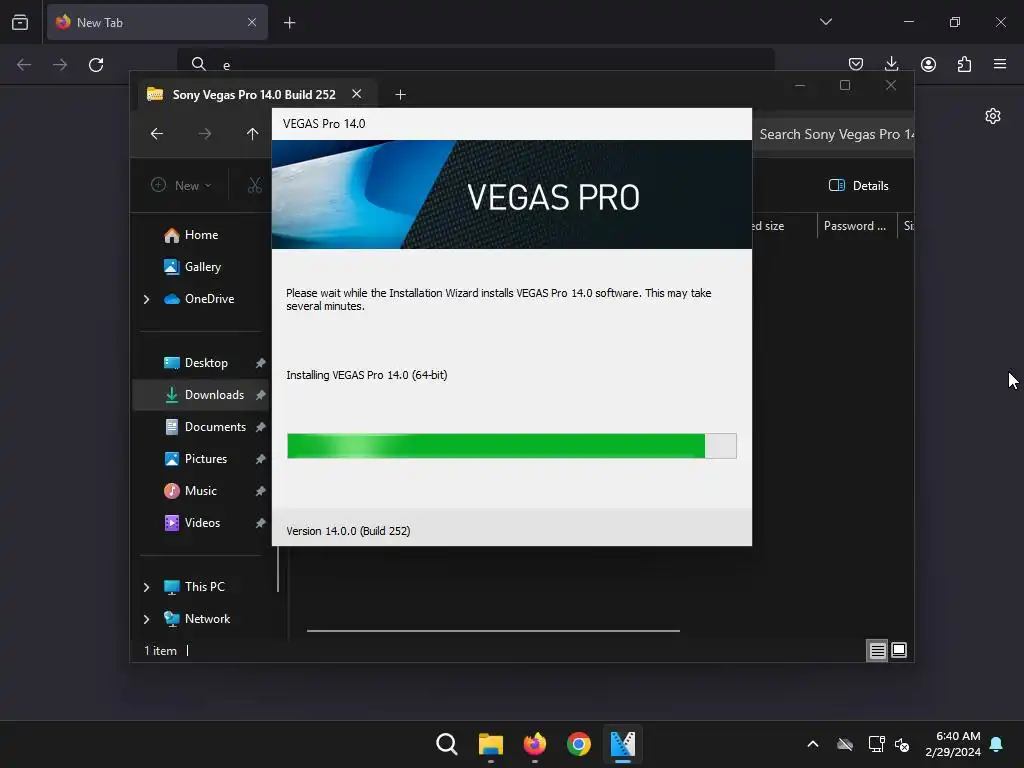The height and width of the screenshot is (768, 1024).
Task: Unpin Music using its pin icon
Action: click(261, 491)
